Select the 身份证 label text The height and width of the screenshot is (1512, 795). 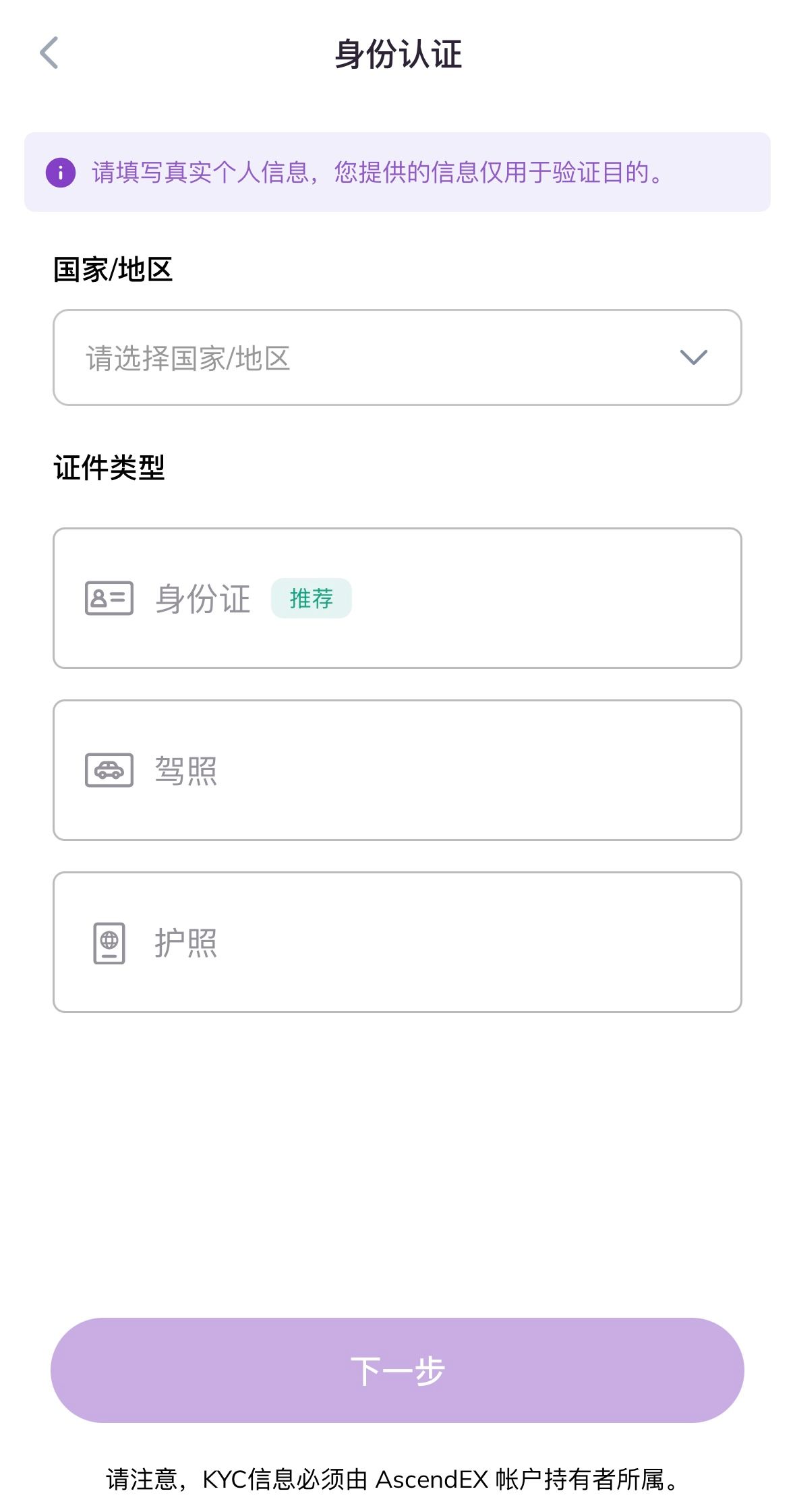[x=202, y=598]
